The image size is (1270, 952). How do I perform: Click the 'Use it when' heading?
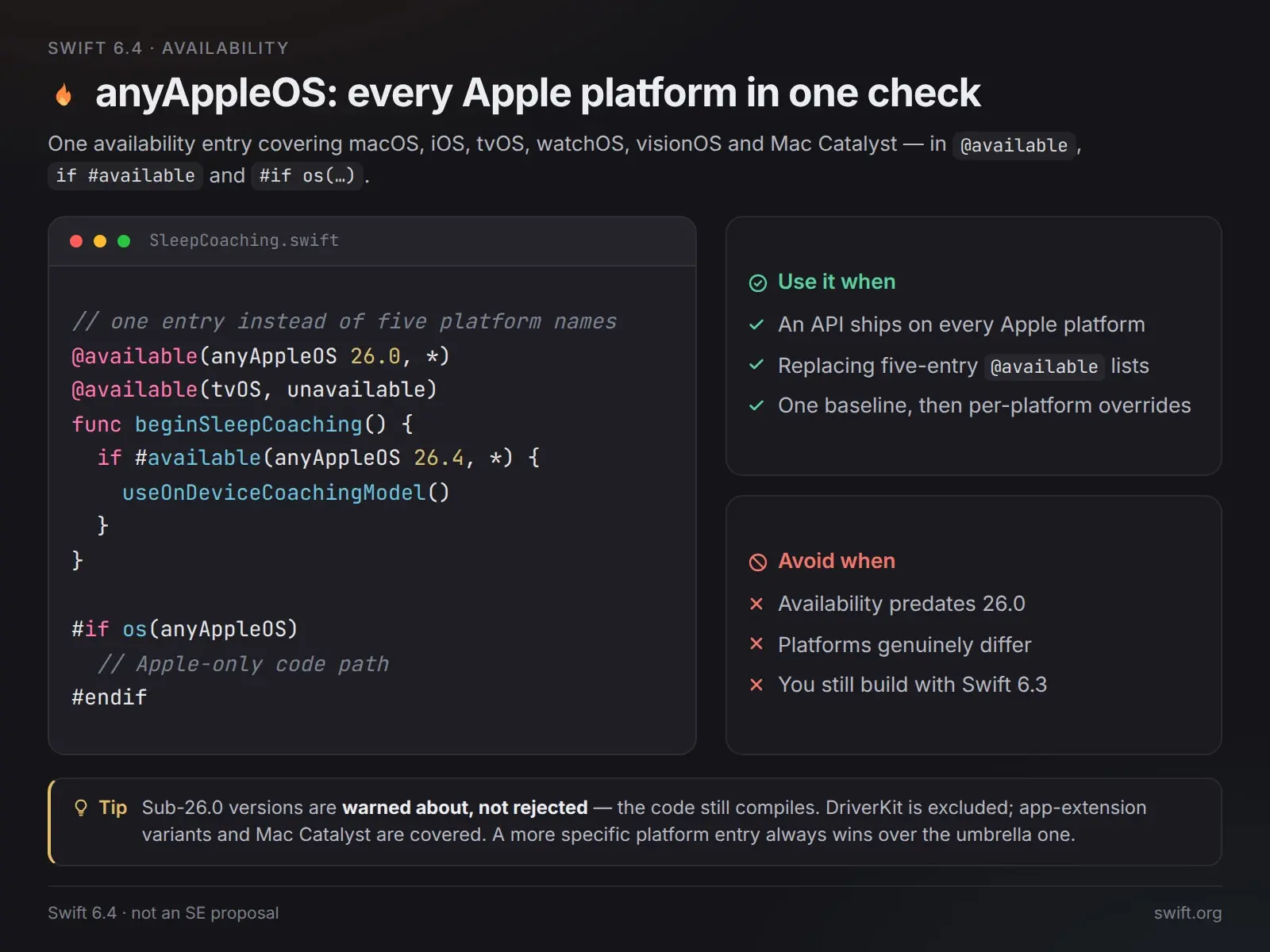(x=837, y=282)
